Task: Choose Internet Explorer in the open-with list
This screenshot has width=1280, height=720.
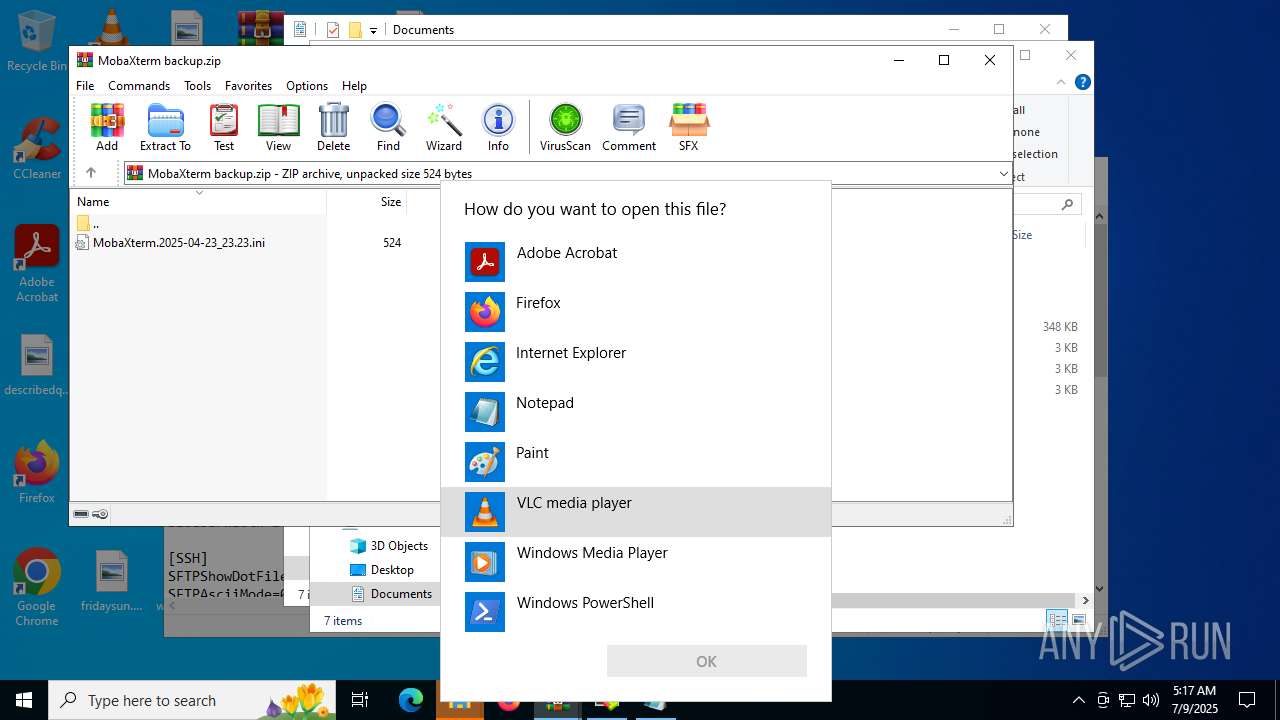Action: point(636,362)
